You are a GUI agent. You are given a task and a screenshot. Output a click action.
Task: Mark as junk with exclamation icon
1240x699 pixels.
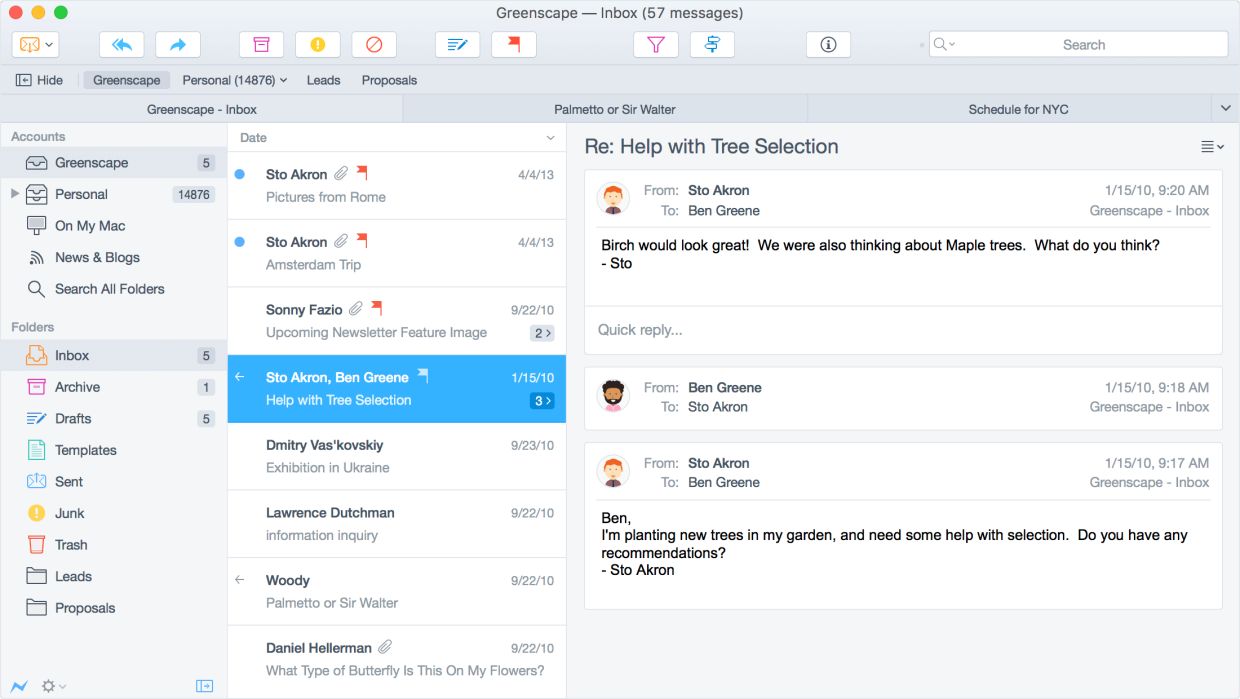click(x=318, y=45)
